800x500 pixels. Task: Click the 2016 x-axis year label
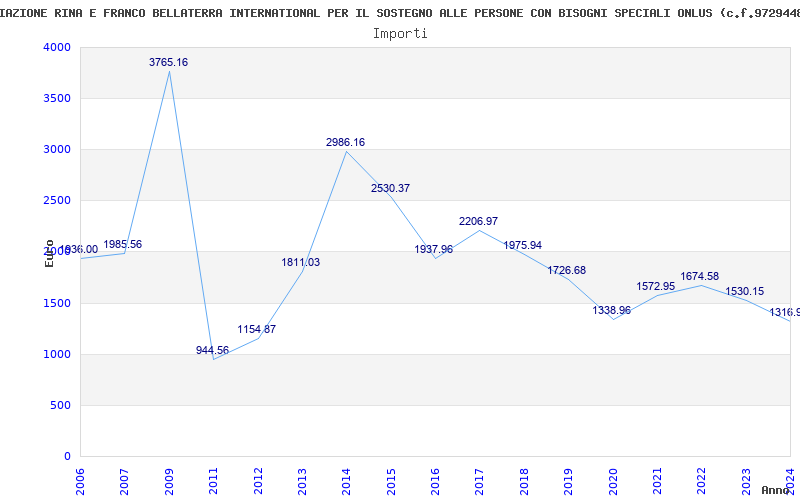435,481
